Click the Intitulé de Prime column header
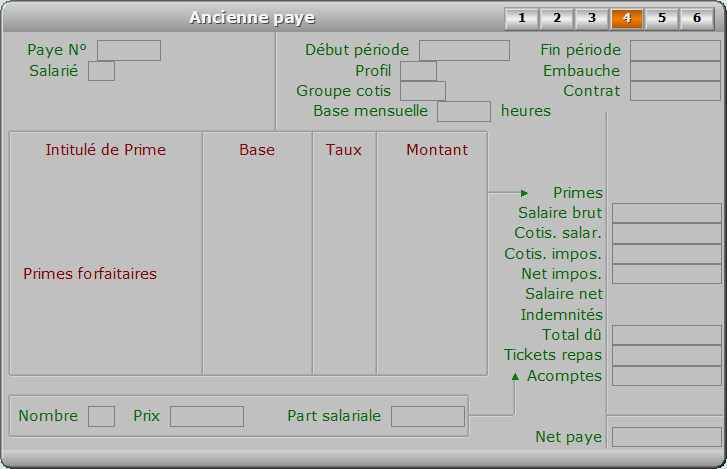The width and height of the screenshot is (727, 469). [106, 150]
